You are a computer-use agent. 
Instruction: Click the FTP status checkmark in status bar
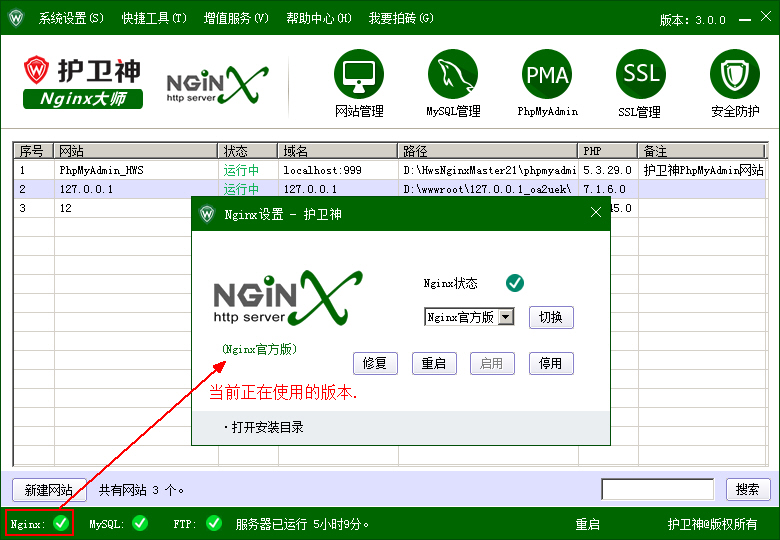213,523
